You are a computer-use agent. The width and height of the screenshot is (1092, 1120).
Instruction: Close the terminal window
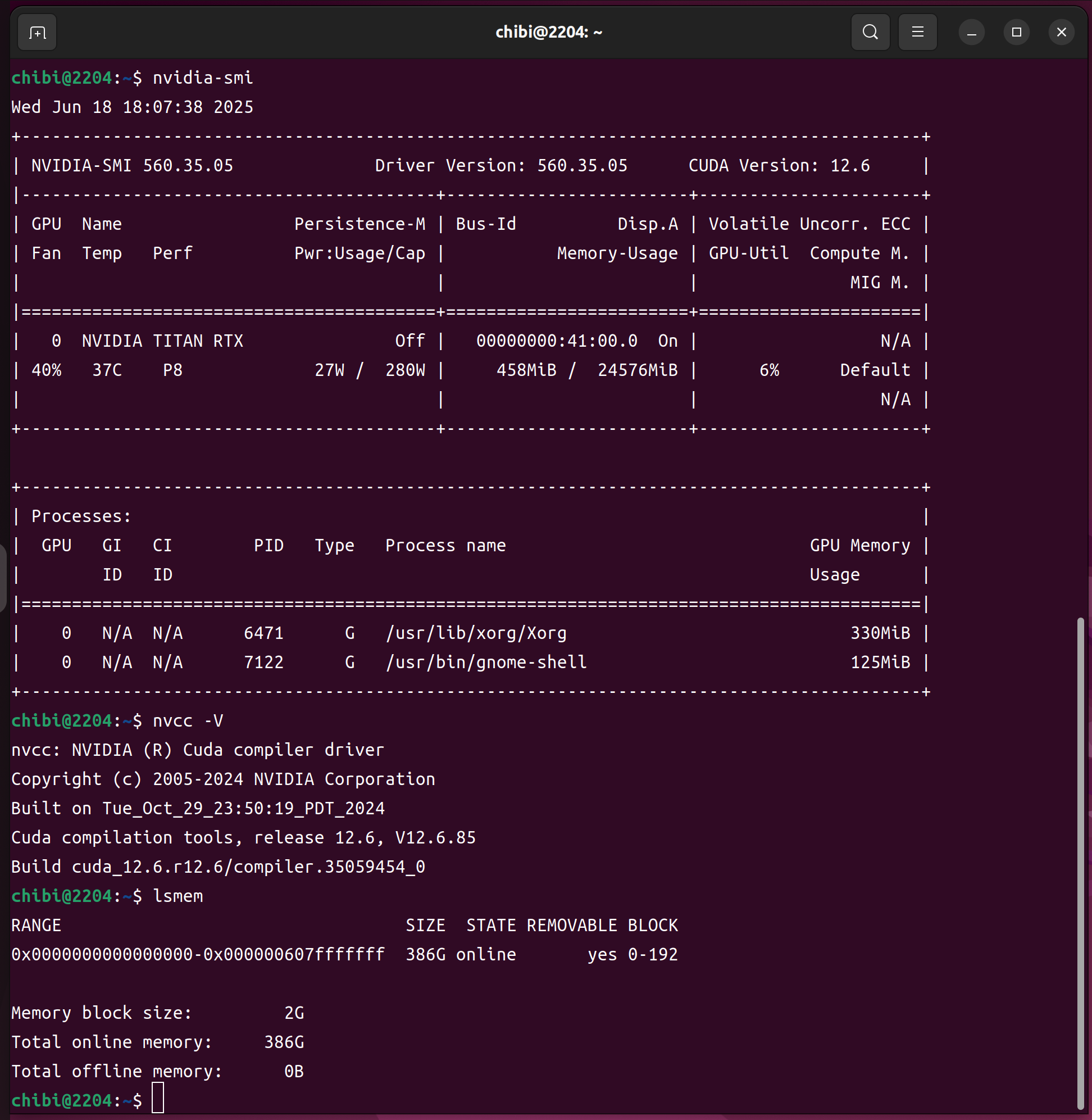(1061, 32)
